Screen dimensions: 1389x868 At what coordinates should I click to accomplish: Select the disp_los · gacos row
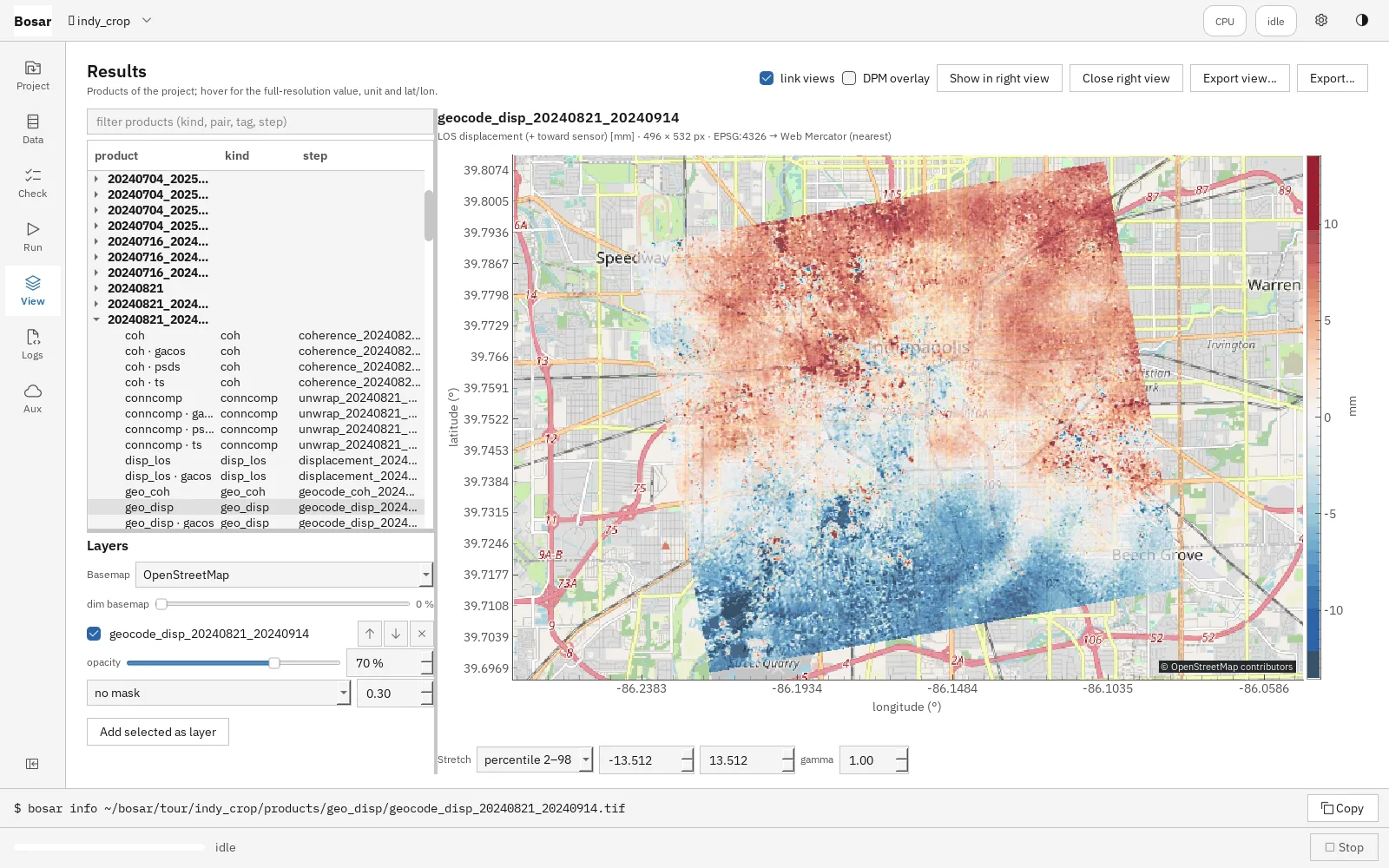click(x=256, y=477)
